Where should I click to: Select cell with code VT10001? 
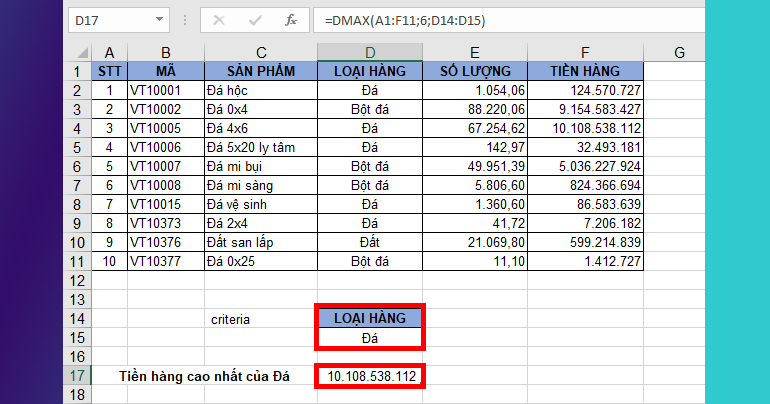(166, 90)
